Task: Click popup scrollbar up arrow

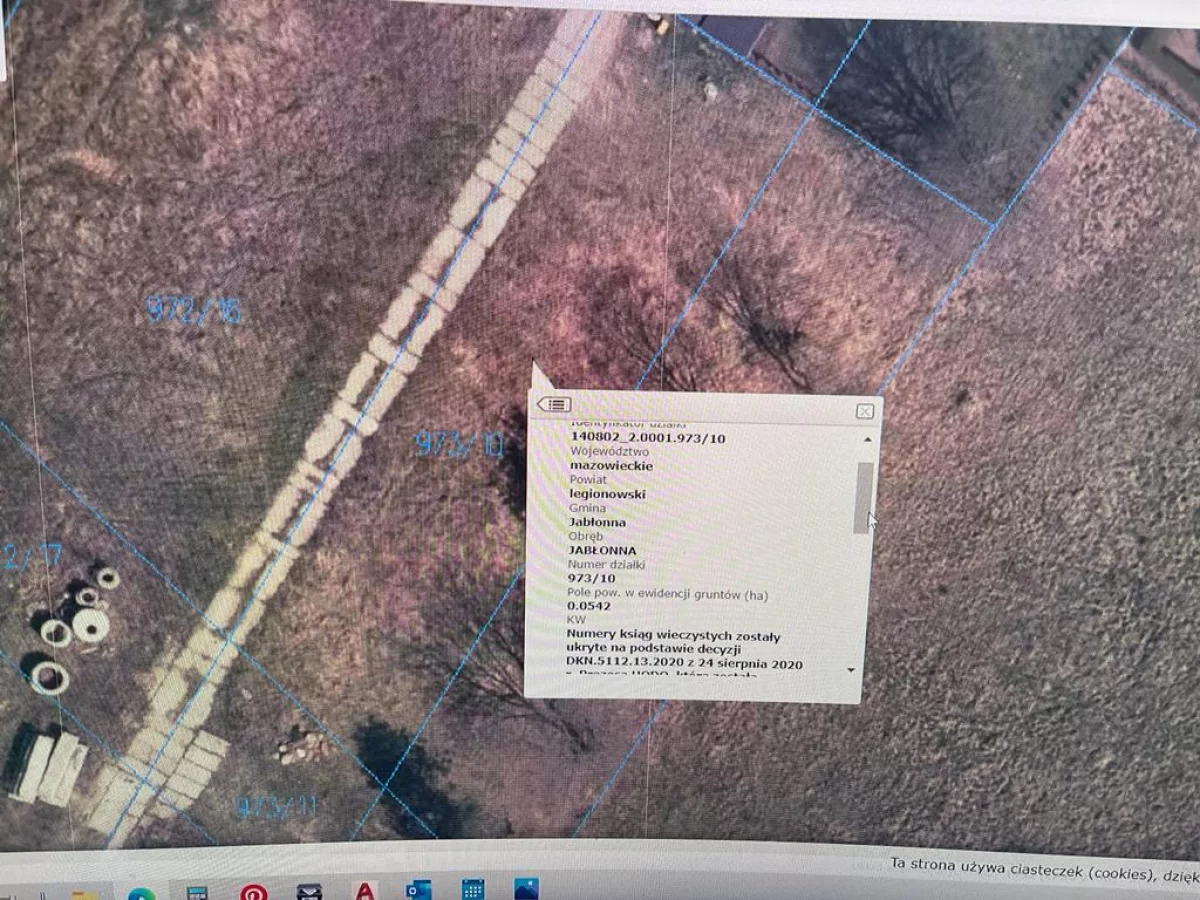Action: (x=866, y=439)
